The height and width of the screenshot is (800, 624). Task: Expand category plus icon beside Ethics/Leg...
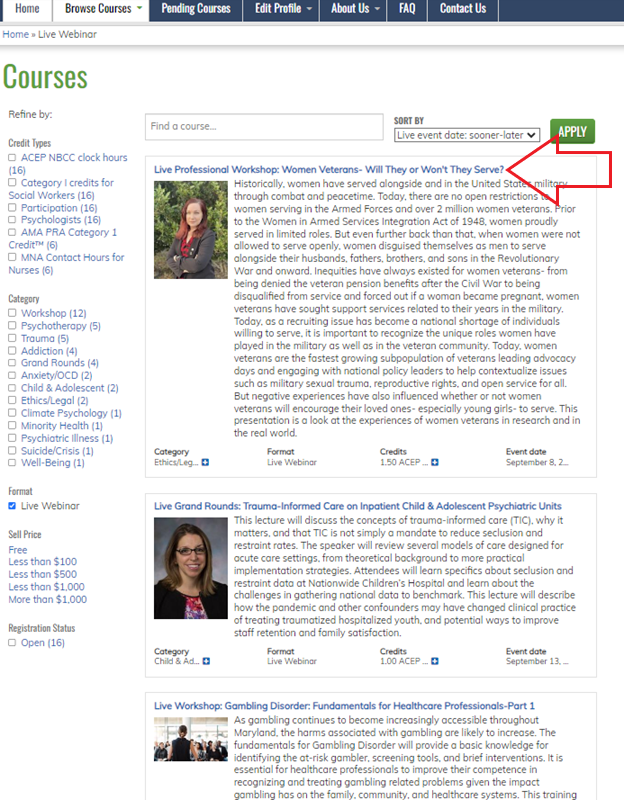[x=205, y=462]
